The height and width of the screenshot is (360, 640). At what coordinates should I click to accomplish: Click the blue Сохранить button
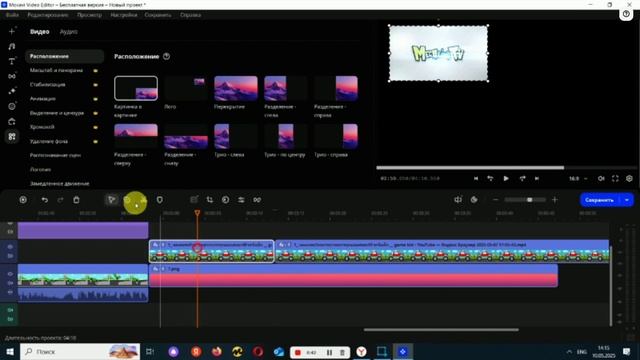pos(599,200)
